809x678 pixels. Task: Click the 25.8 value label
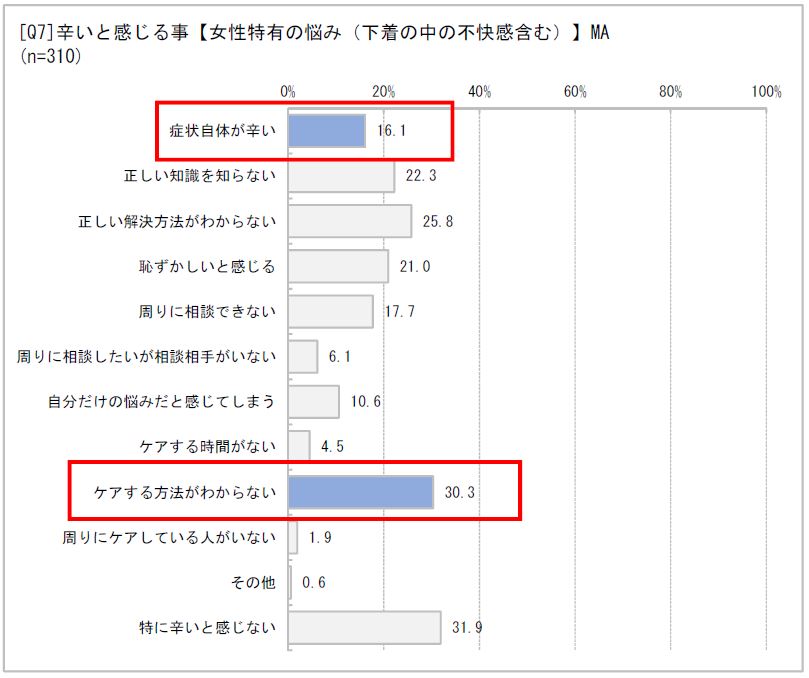438,221
